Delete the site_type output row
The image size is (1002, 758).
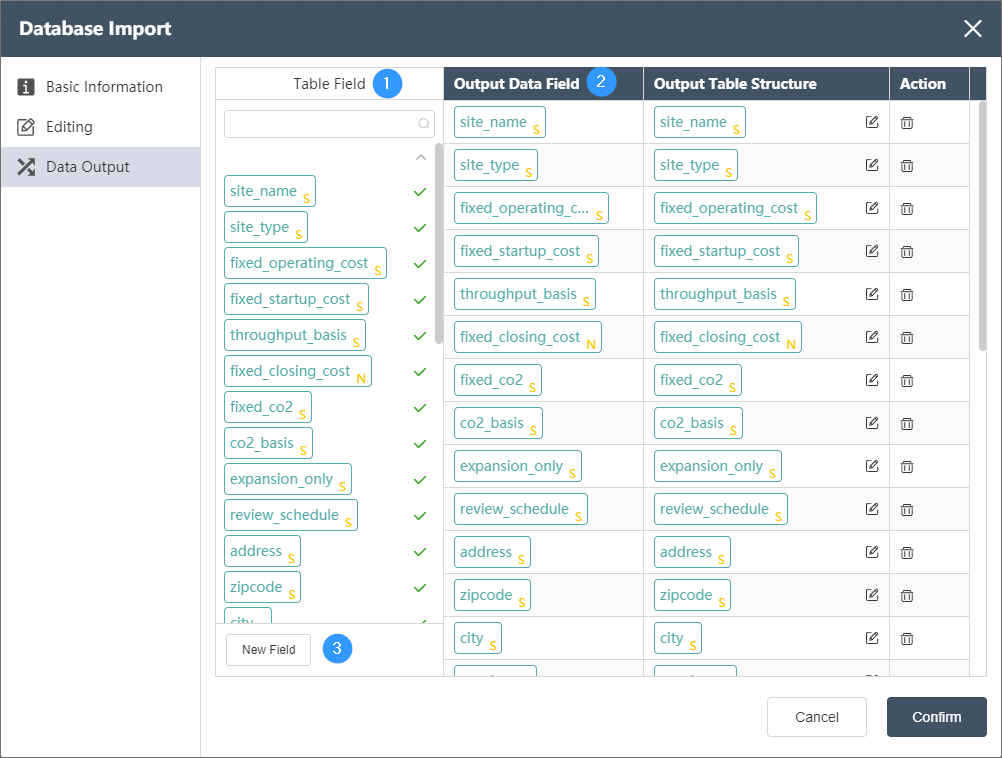[907, 166]
